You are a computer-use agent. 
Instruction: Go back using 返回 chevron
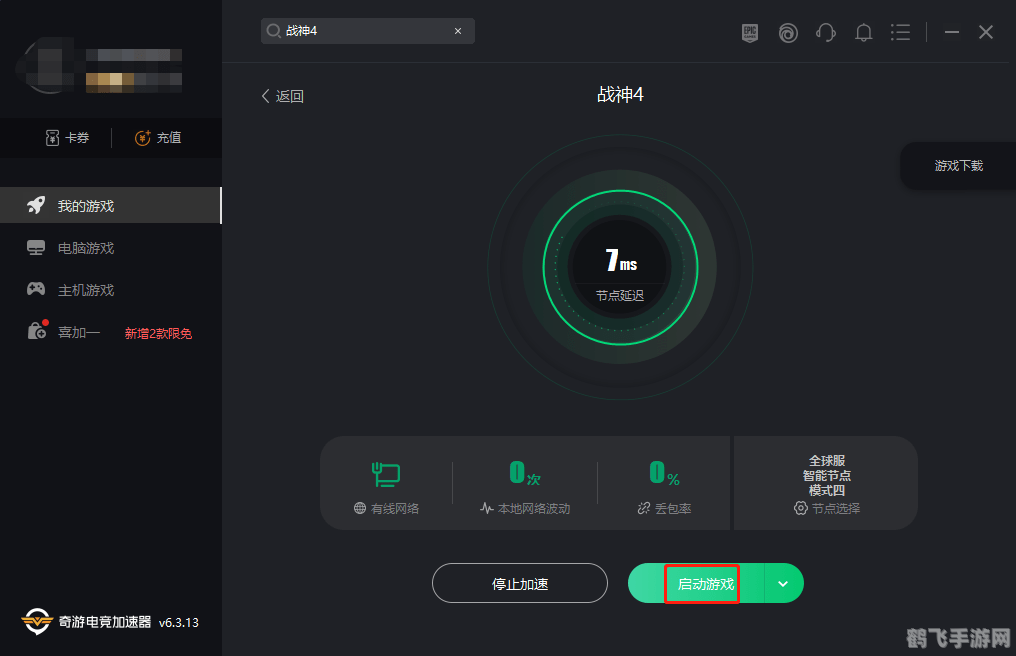(x=282, y=96)
